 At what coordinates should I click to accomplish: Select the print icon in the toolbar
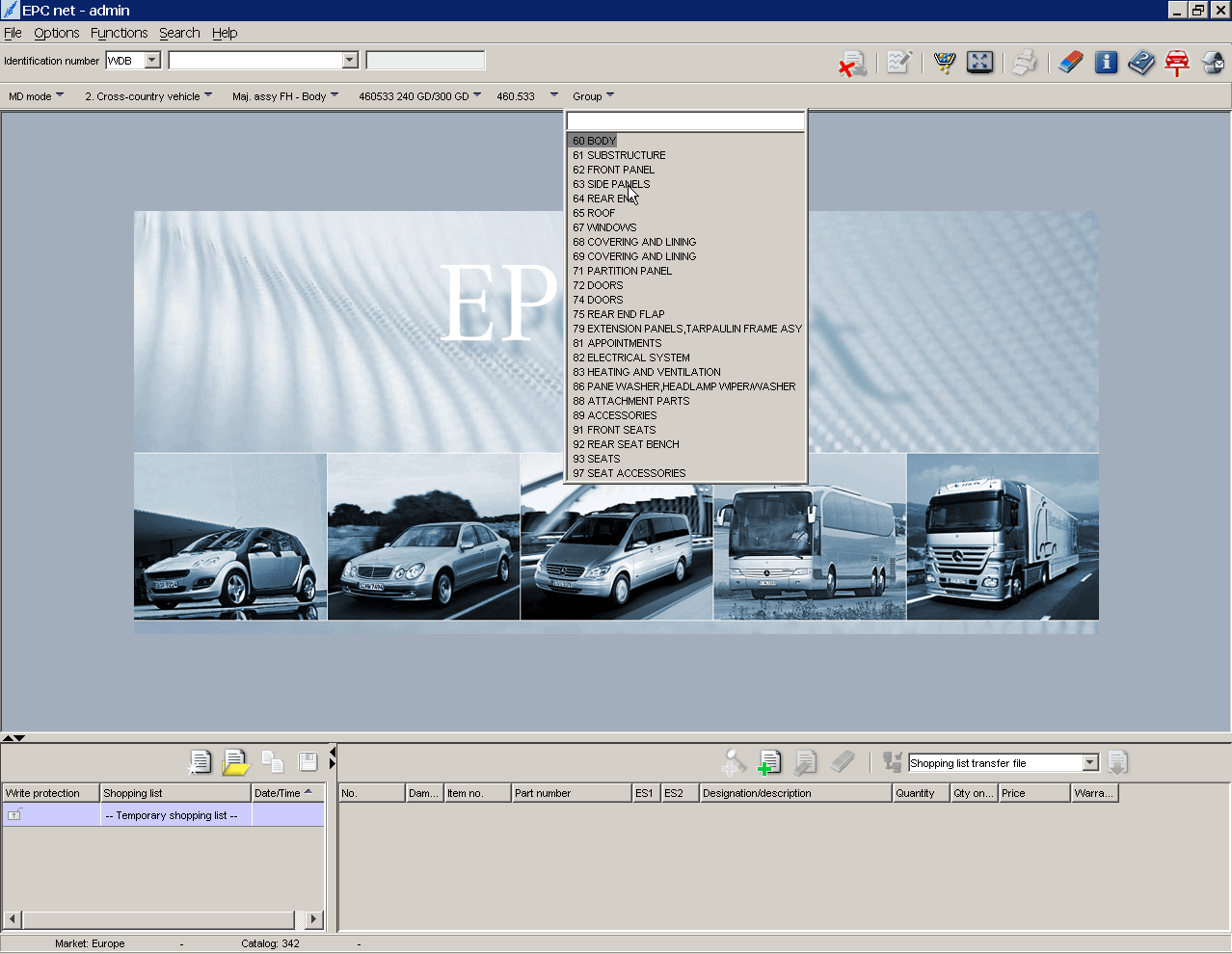tap(1024, 62)
